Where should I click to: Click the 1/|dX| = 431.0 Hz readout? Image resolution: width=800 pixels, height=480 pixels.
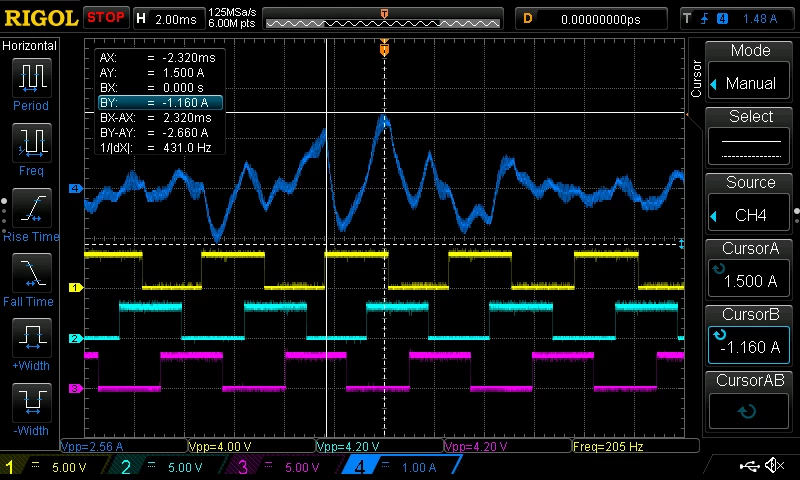click(156, 148)
